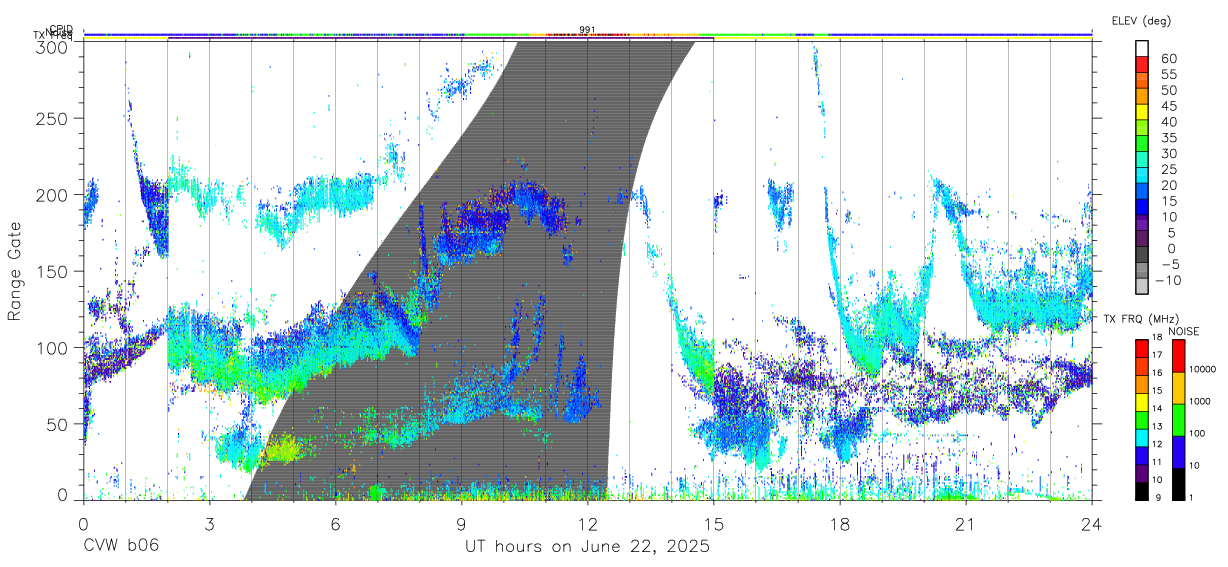Select the Range Gate axis label

[15, 271]
